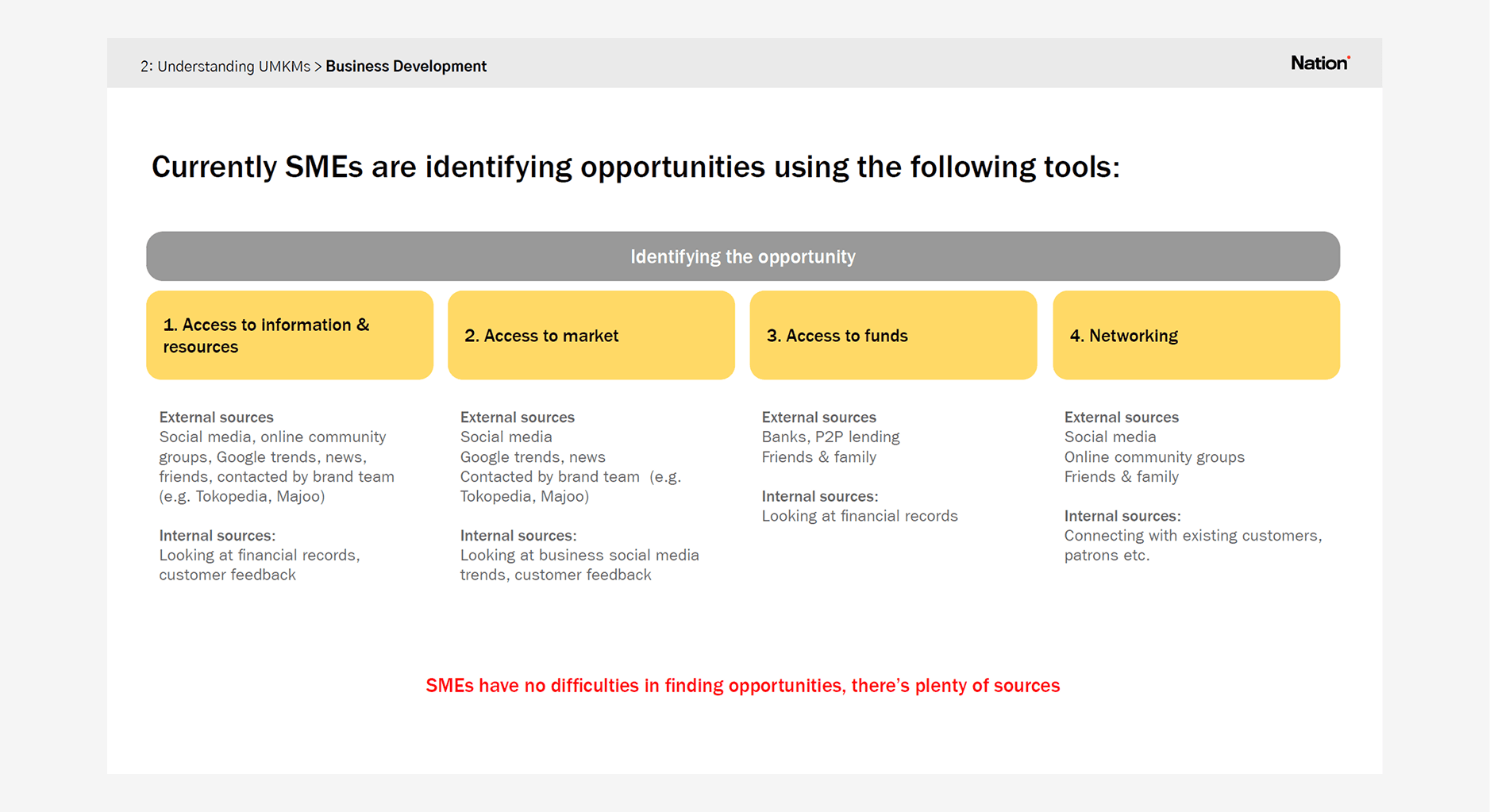Viewport: 1490px width, 812px height.
Task: Select 'Social media' line in the Networking column
Action: [1111, 437]
